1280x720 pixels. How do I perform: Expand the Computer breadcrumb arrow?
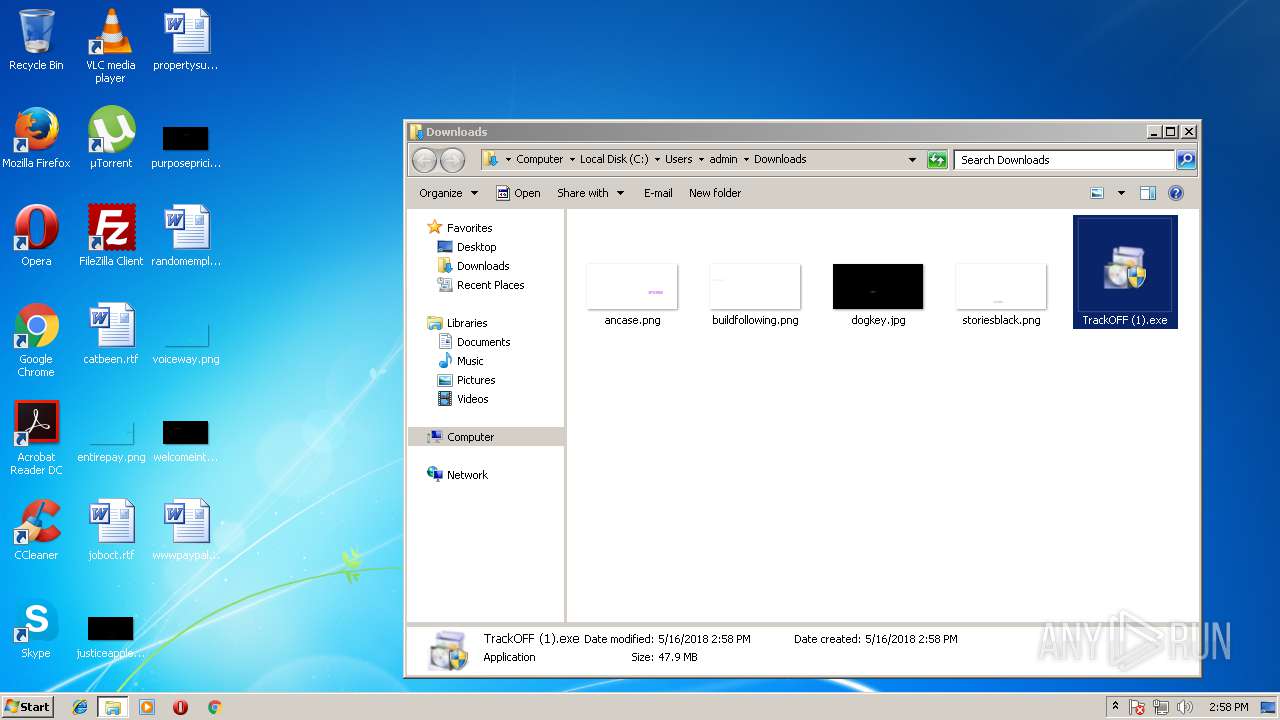click(572, 160)
